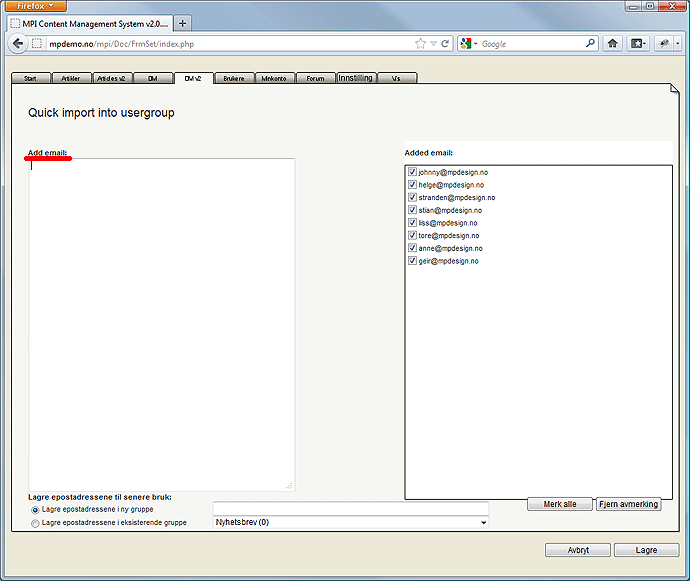Open the Innstilling tab
Viewport: 690px width, 581px height.
tap(356, 78)
